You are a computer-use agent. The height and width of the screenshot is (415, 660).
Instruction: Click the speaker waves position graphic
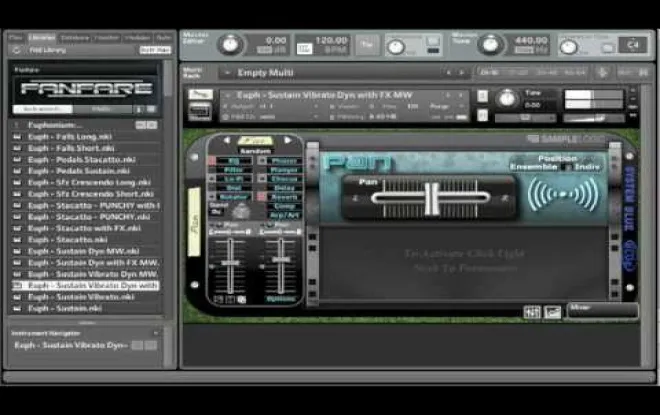click(563, 194)
